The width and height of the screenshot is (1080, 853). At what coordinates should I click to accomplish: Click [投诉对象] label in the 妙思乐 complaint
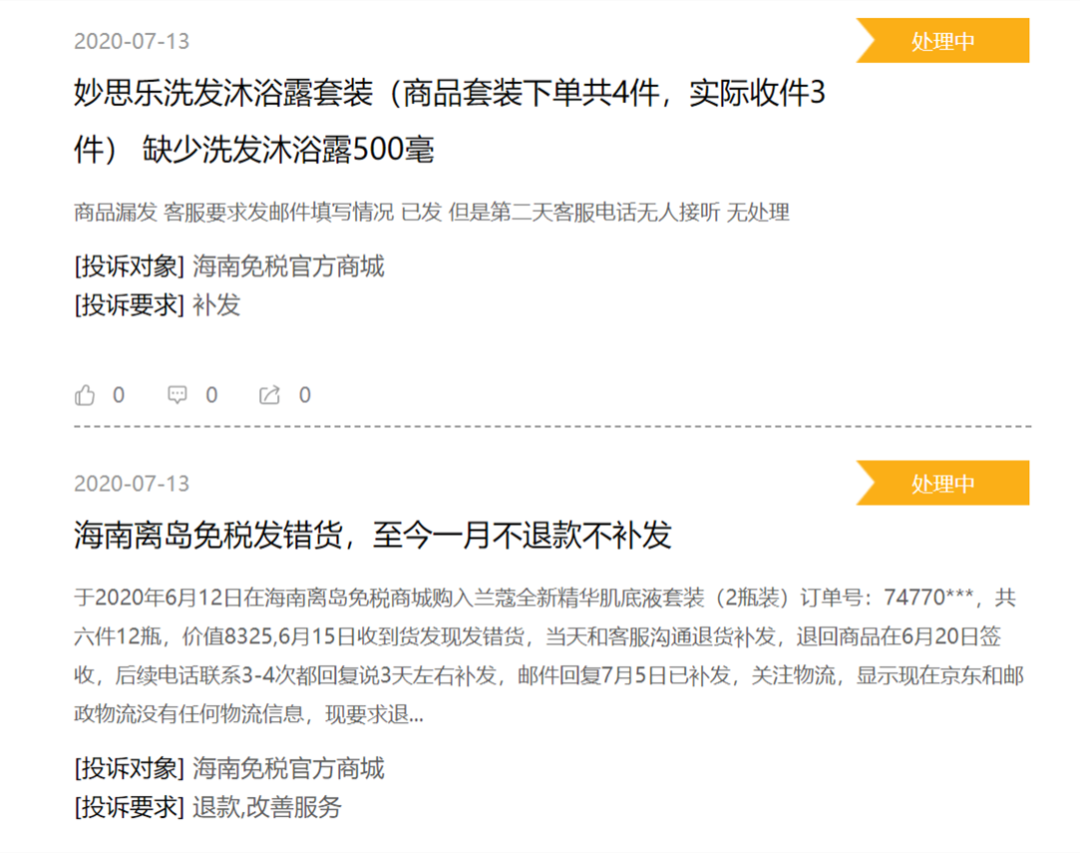(x=129, y=266)
